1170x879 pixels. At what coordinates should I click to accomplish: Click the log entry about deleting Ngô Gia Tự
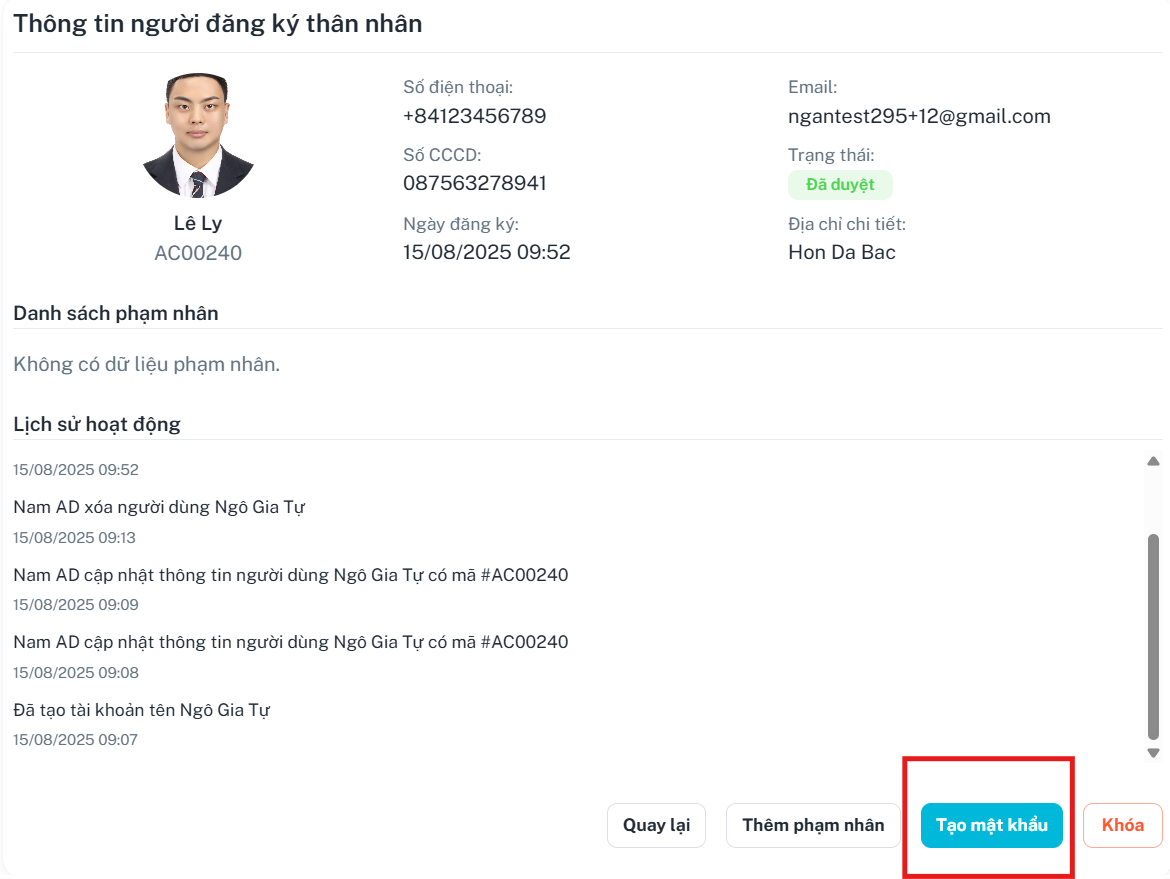[x=159, y=507]
